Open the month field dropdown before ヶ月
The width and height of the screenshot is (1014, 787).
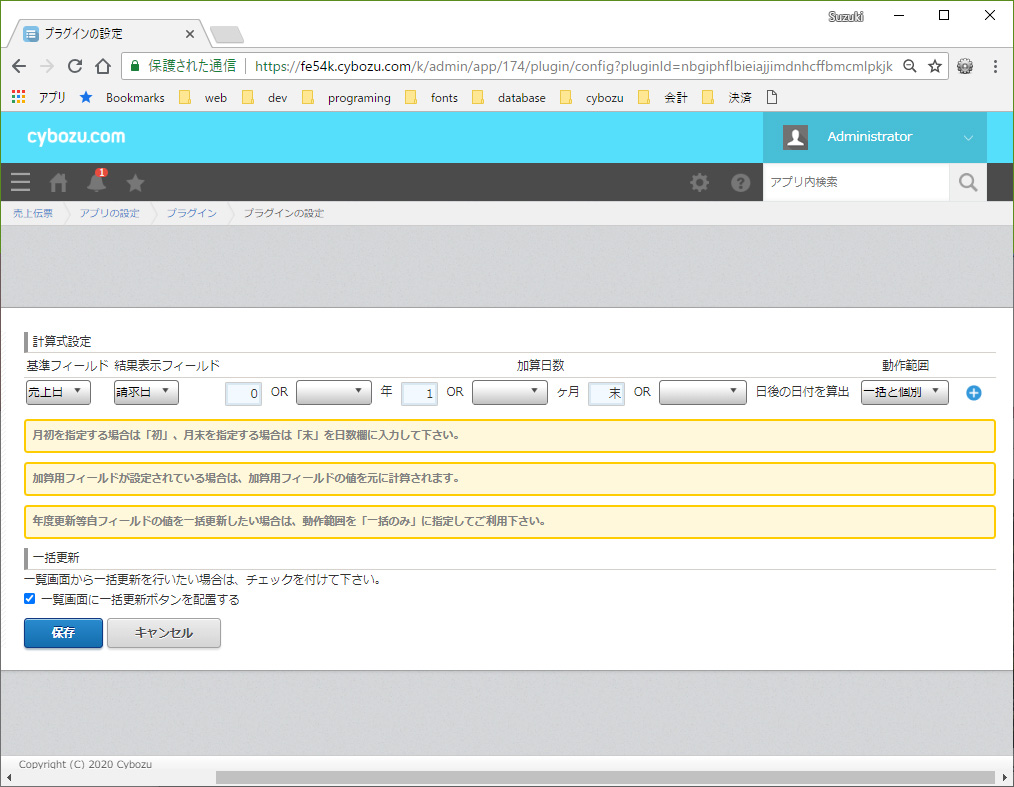(x=510, y=392)
